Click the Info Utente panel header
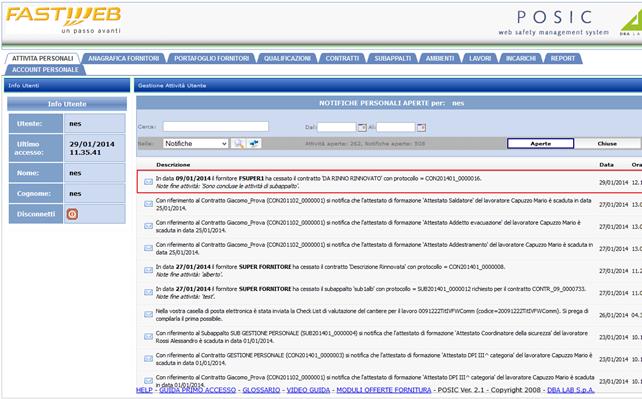Viewport: 642px width, 399px height. pyautogui.click(x=67, y=104)
